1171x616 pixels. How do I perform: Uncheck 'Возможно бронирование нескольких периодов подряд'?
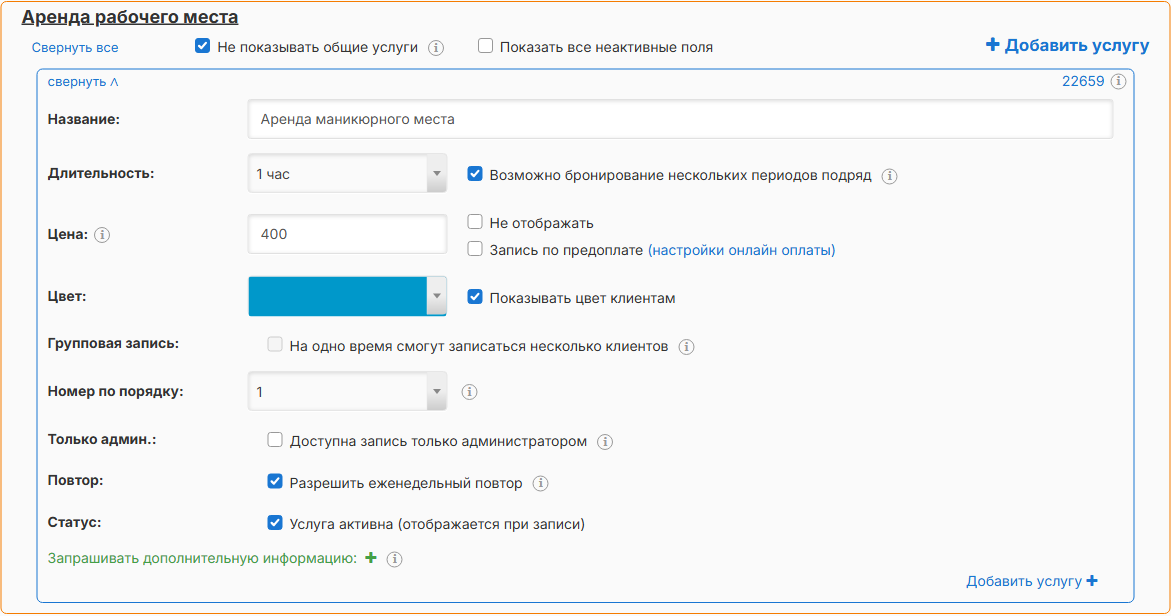pos(475,174)
